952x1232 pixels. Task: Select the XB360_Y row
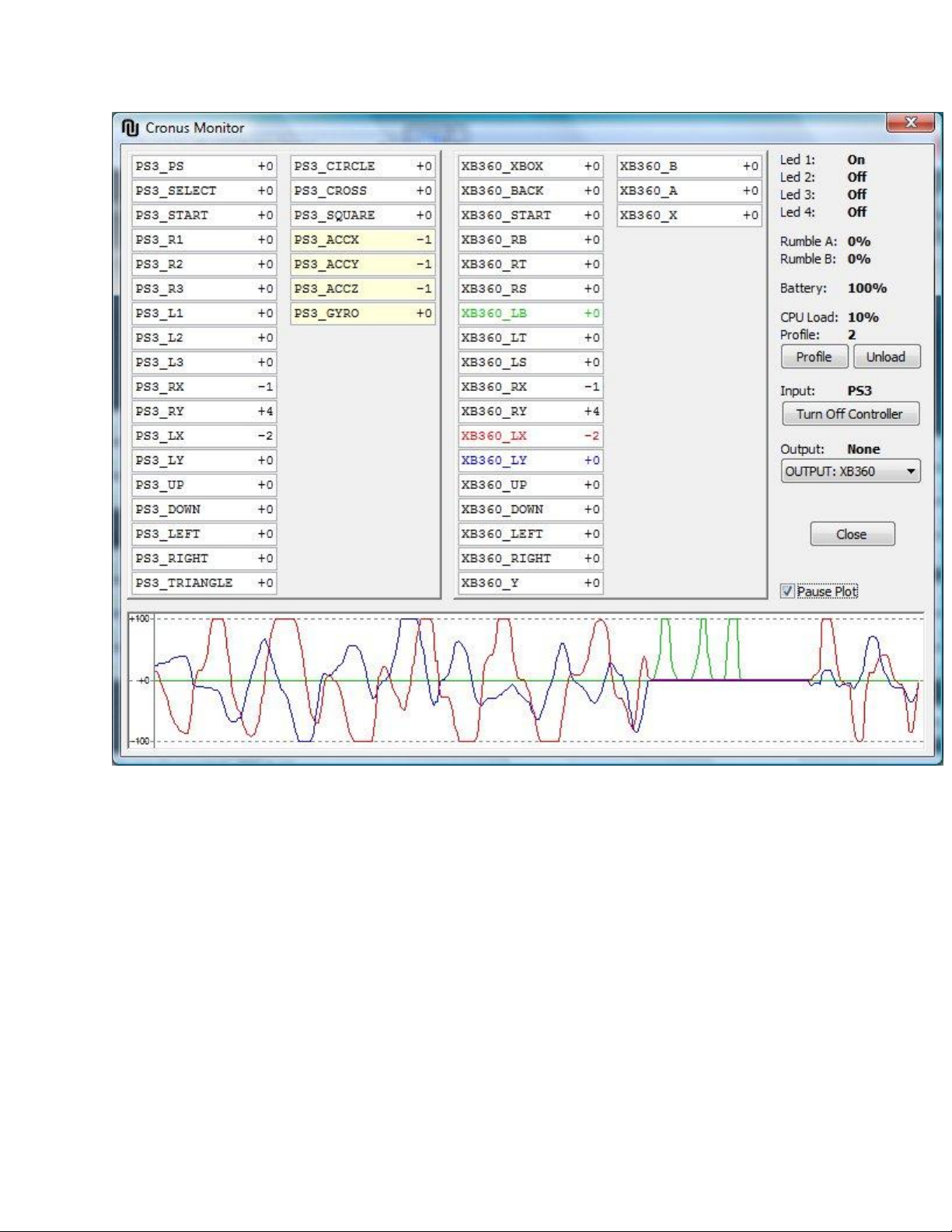(531, 583)
